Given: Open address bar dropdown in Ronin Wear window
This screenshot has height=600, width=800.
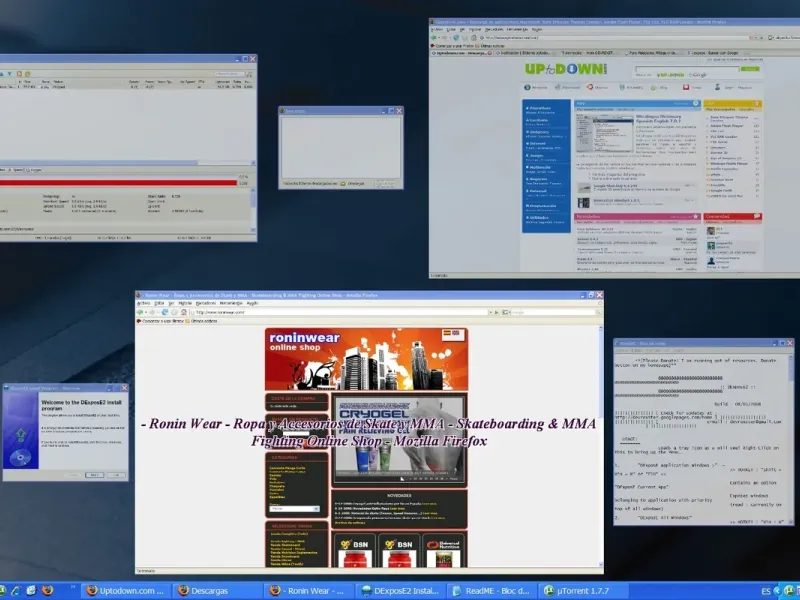Looking at the screenshot, I should [x=490, y=312].
